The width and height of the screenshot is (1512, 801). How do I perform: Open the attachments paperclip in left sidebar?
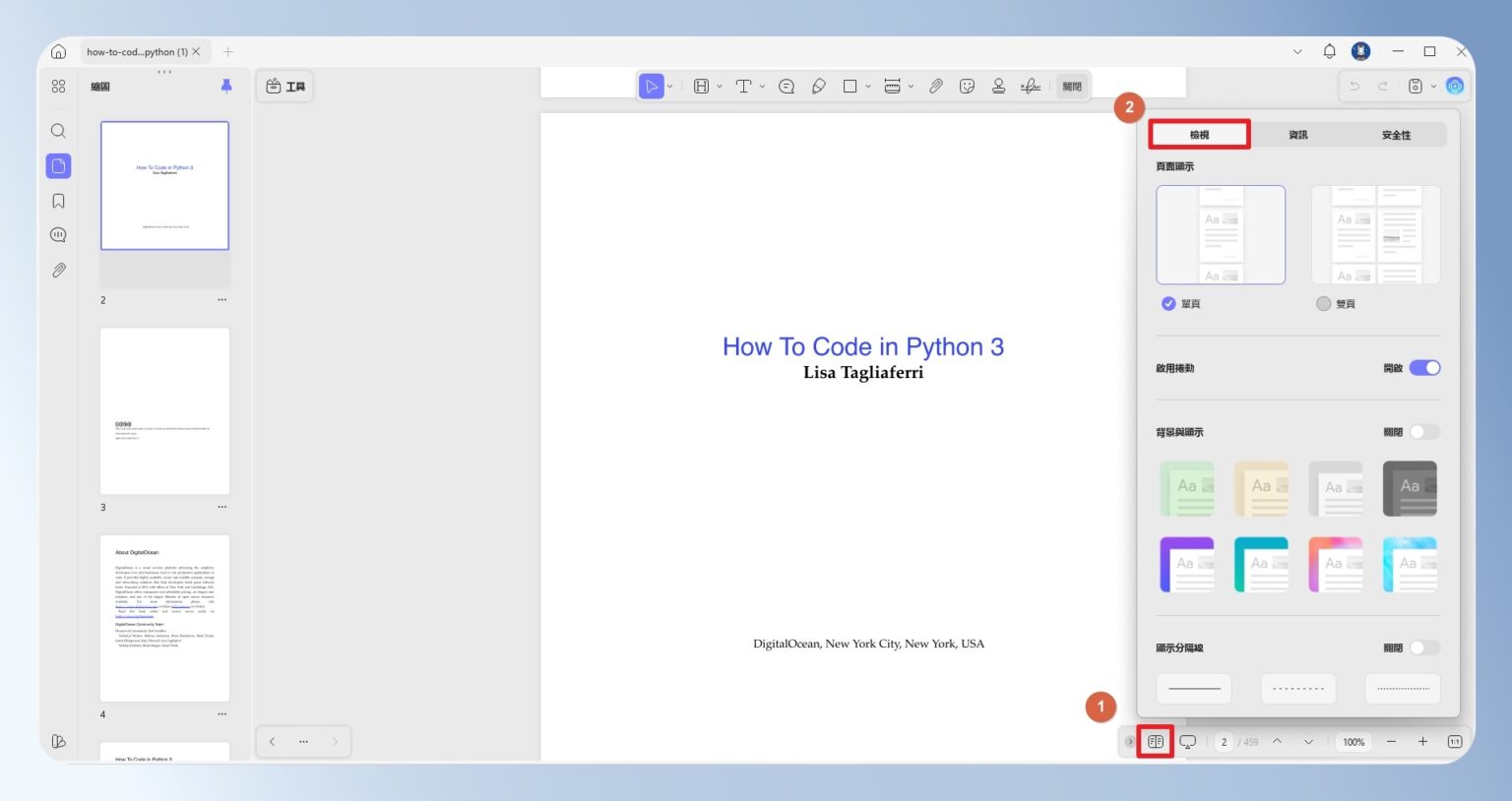pyautogui.click(x=58, y=270)
